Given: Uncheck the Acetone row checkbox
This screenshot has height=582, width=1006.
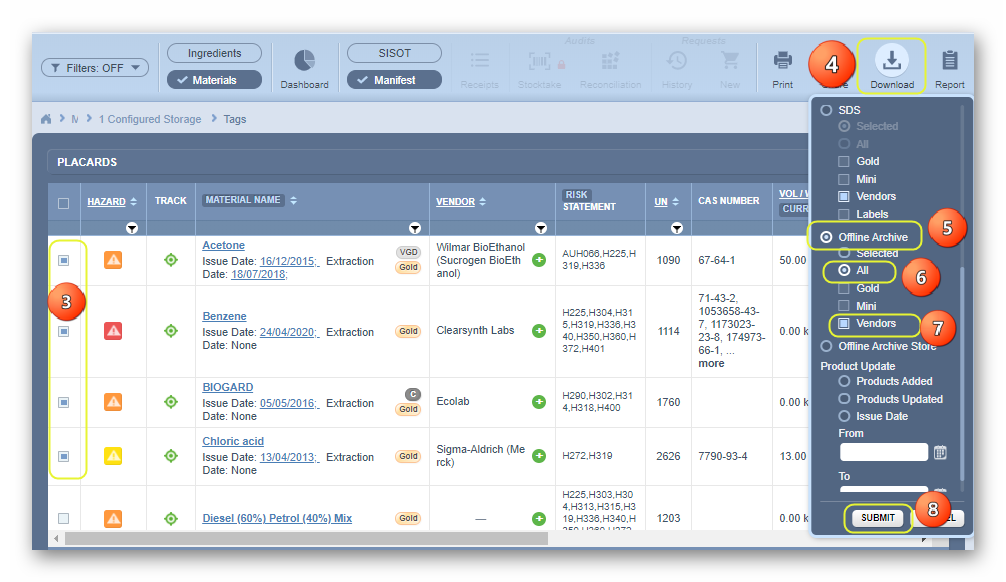Looking at the screenshot, I should click(x=64, y=261).
